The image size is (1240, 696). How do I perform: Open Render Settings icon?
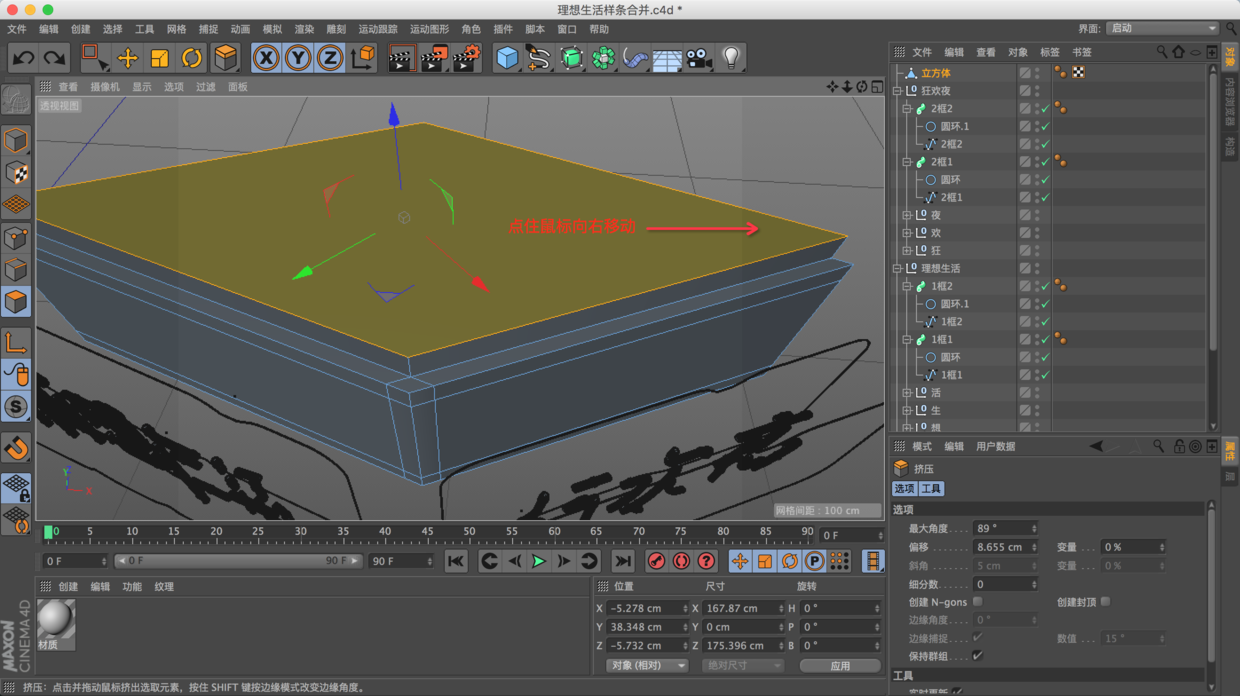tap(466, 58)
